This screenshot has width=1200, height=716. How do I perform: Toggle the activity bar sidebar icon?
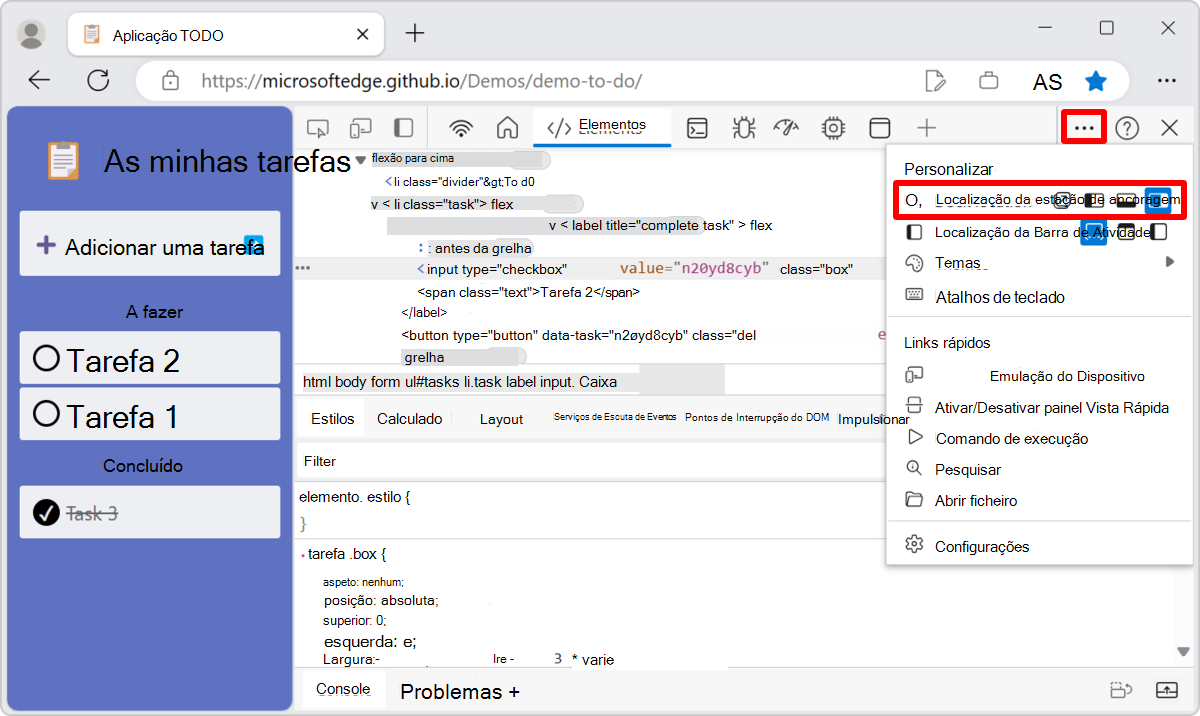tap(403, 128)
